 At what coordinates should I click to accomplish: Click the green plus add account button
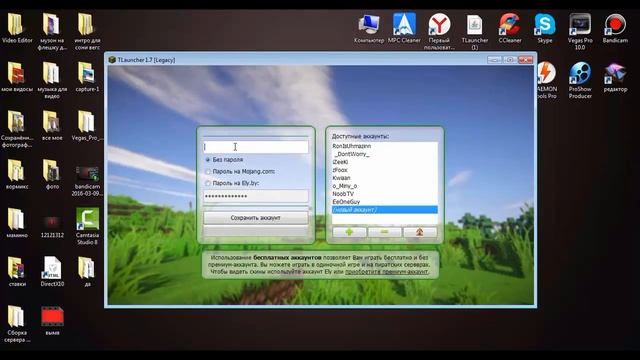(x=349, y=232)
